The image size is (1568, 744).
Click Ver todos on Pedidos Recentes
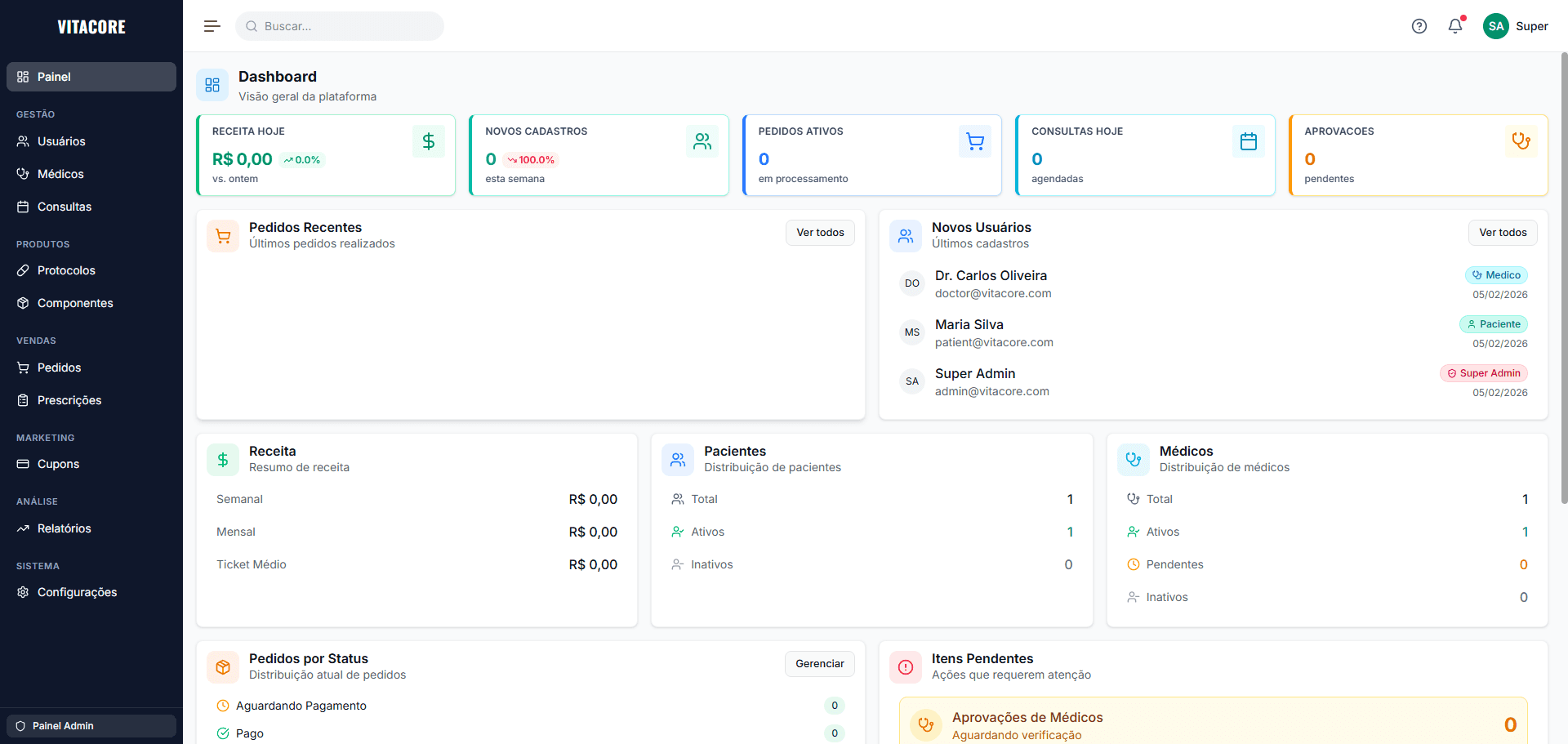820,232
